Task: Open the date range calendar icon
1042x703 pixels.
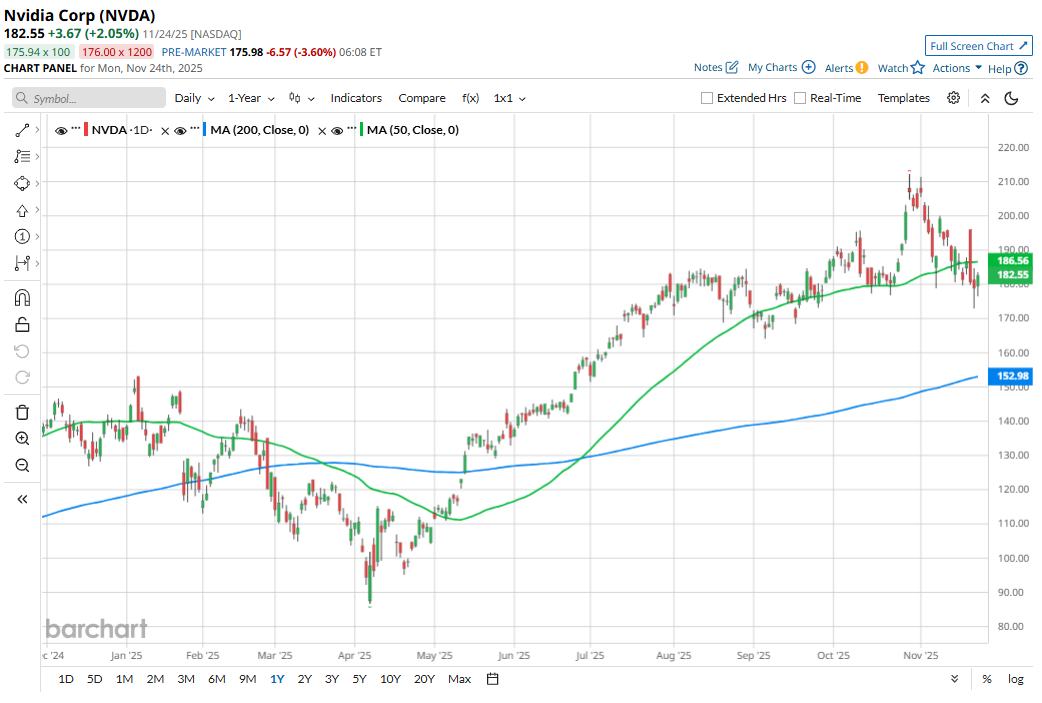Action: tap(492, 679)
